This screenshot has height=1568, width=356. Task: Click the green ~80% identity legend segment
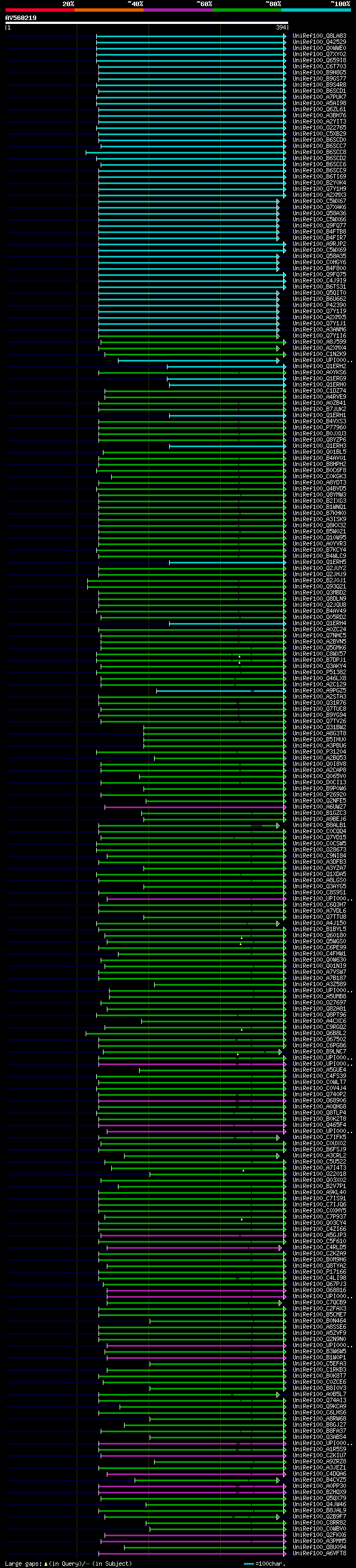click(247, 10)
